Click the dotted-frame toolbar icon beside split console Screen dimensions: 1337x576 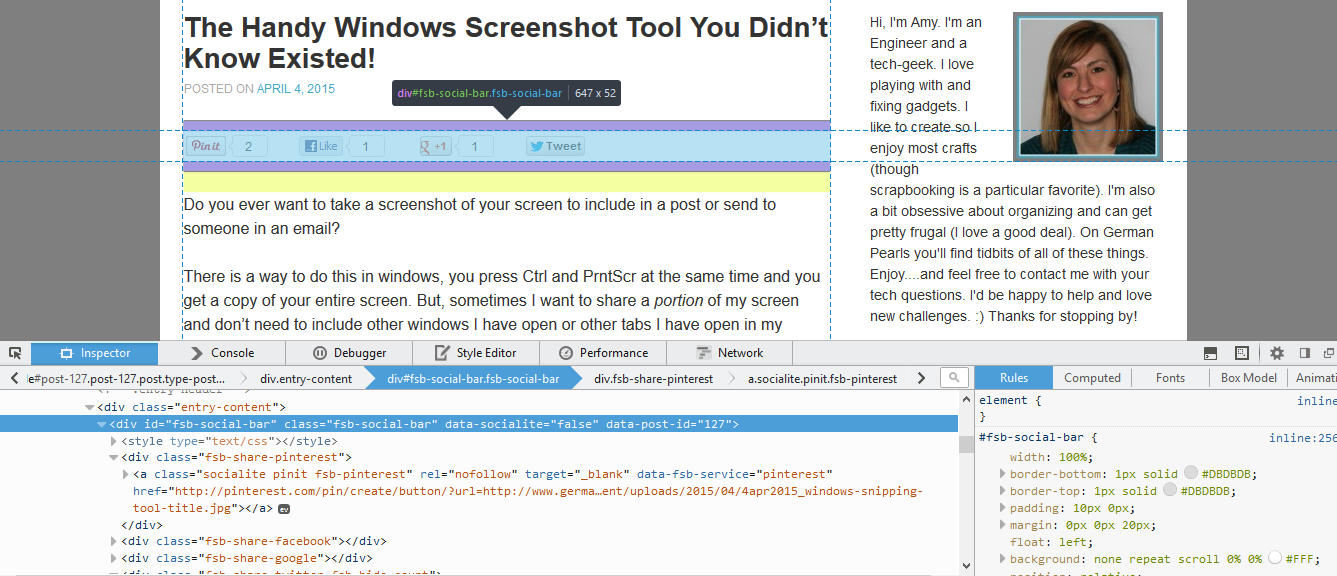tap(1241, 353)
